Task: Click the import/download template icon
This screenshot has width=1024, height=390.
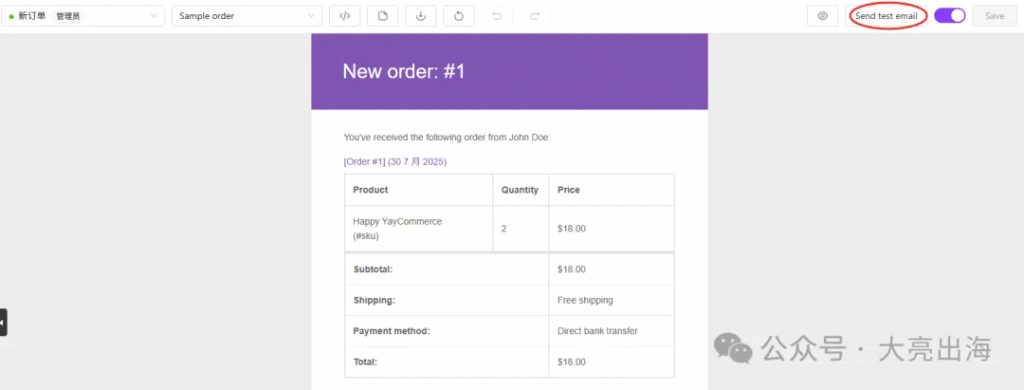Action: (x=421, y=16)
